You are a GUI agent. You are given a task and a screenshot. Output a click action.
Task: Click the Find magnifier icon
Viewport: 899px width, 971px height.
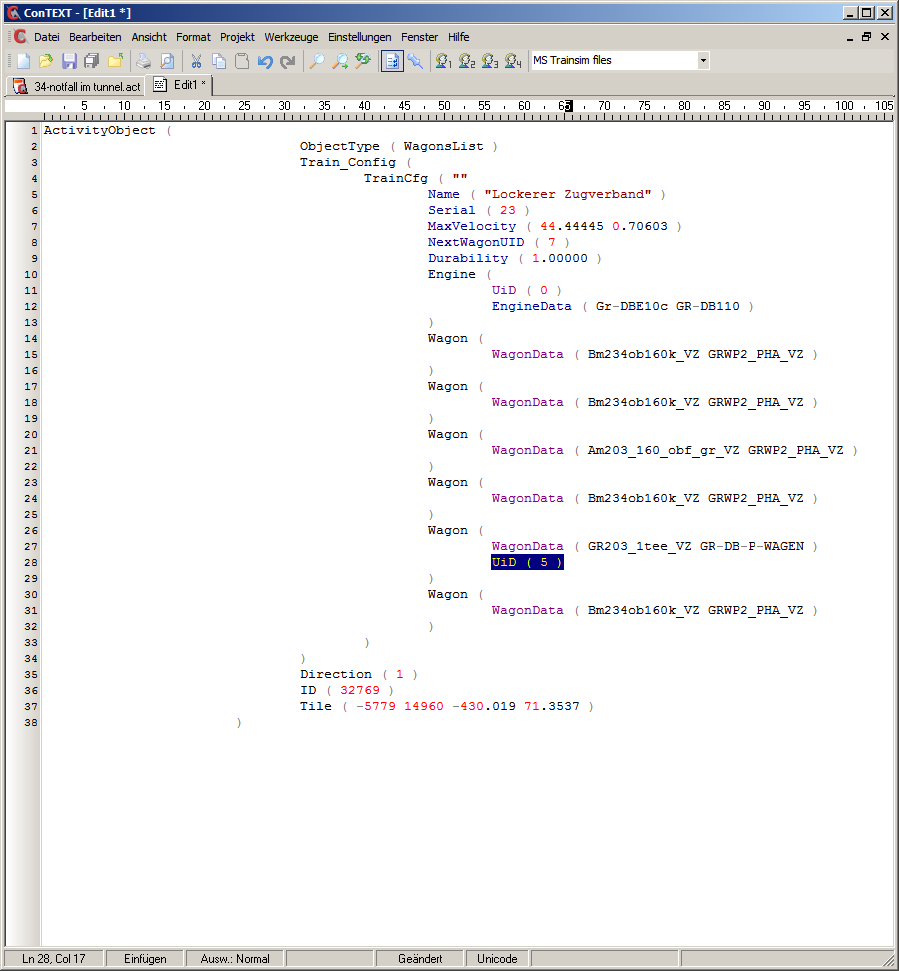tap(316, 61)
